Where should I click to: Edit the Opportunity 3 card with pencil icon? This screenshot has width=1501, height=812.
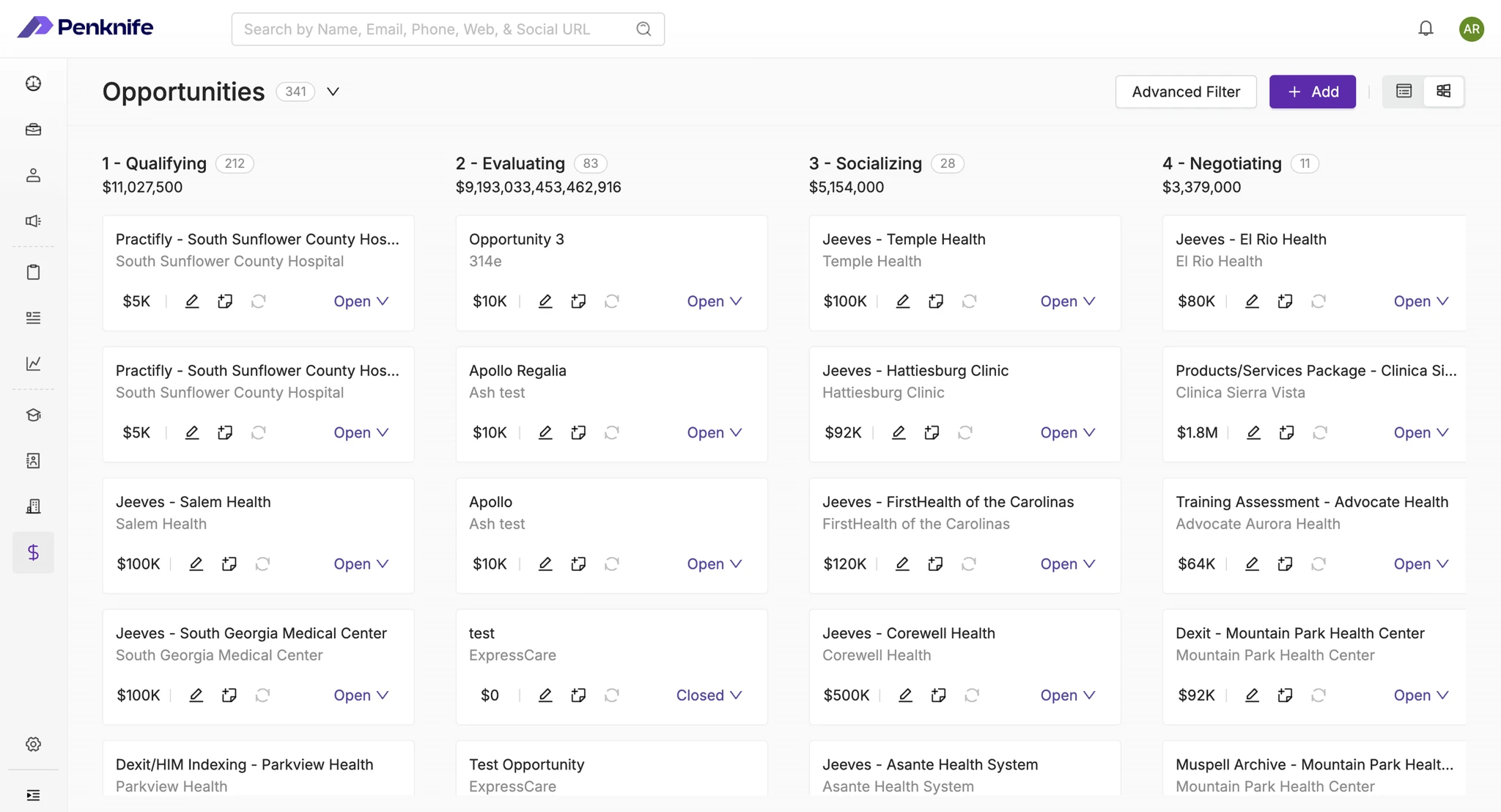click(545, 301)
